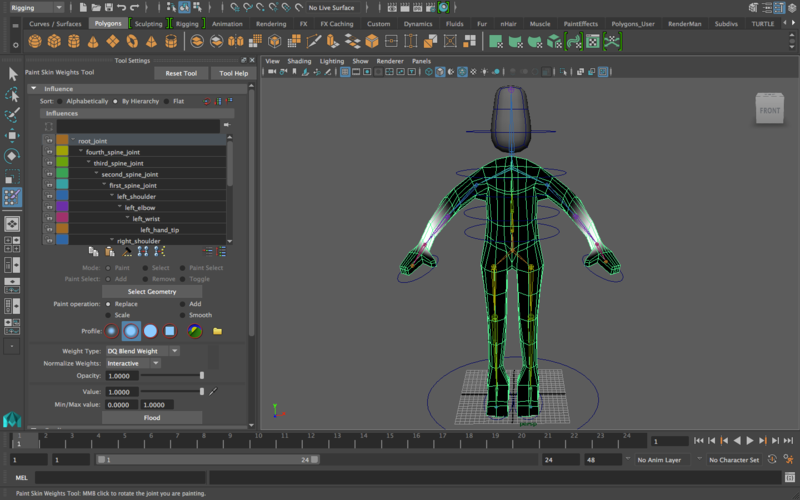Create a polygon cone from the shelf
This screenshot has height=500, width=800.
coord(93,41)
